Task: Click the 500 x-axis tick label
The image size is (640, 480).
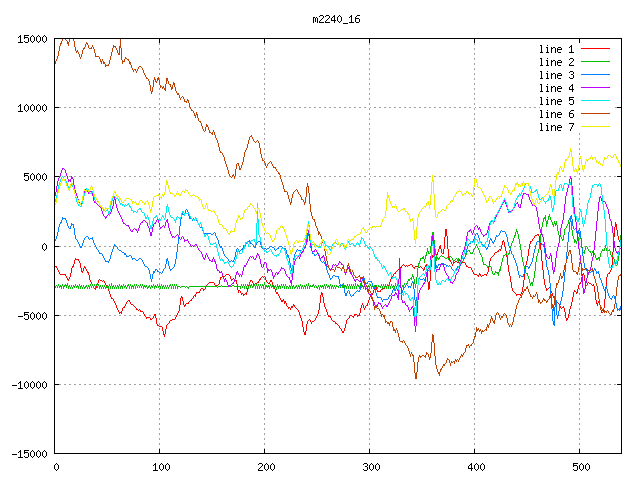Action: click(x=580, y=467)
